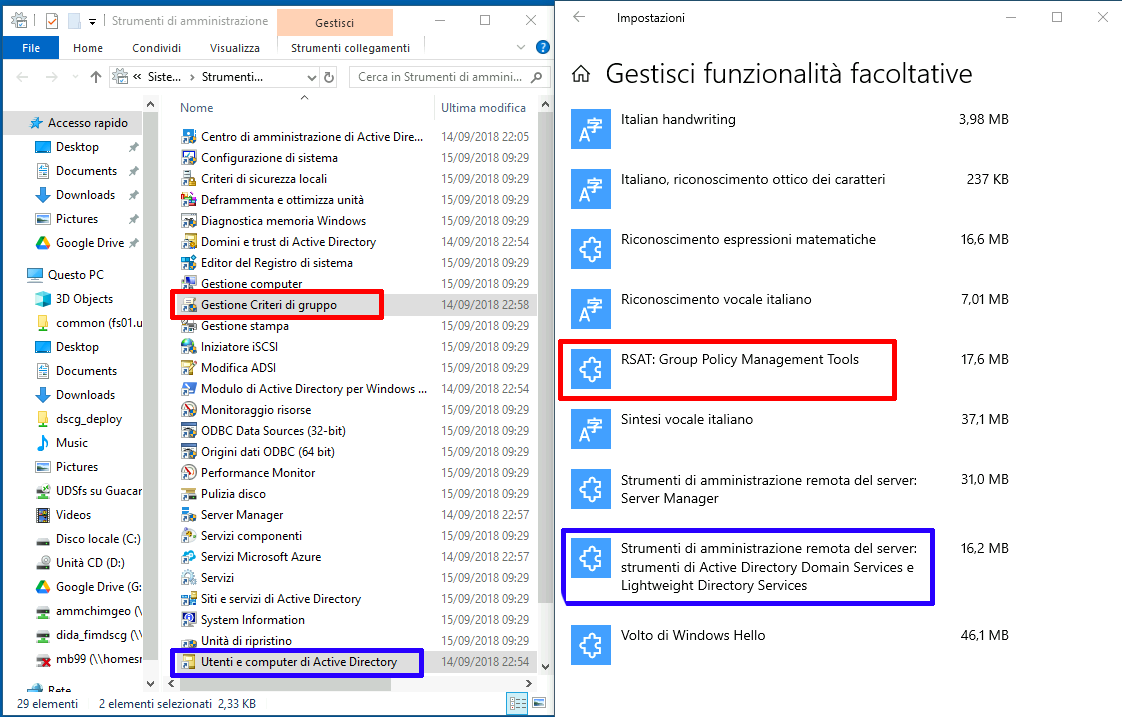Screen dimensions: 1122x717
Task: Click Strumenti breadcrumb segment
Action: click(233, 77)
